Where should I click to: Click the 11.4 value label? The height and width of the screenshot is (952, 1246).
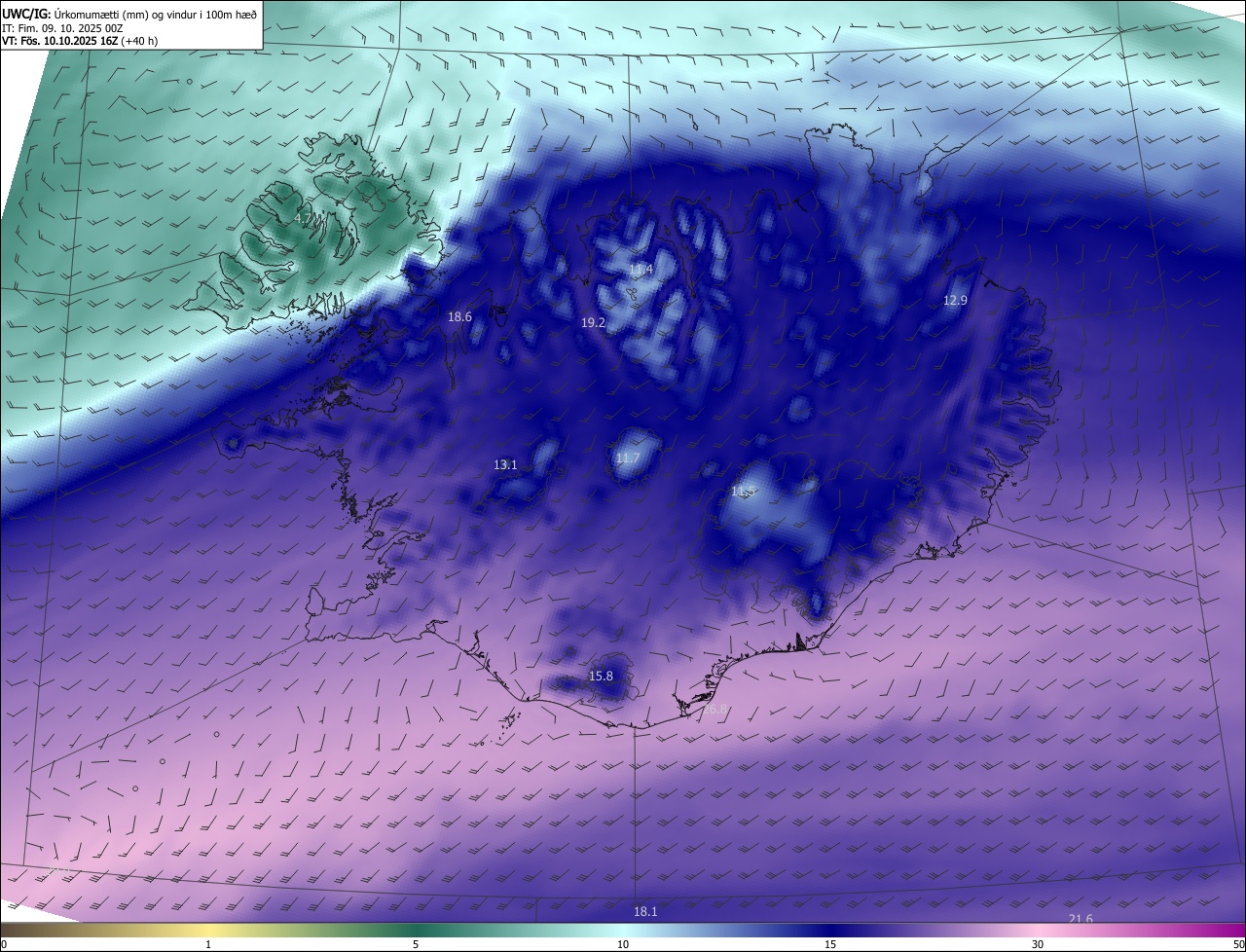coord(641,269)
